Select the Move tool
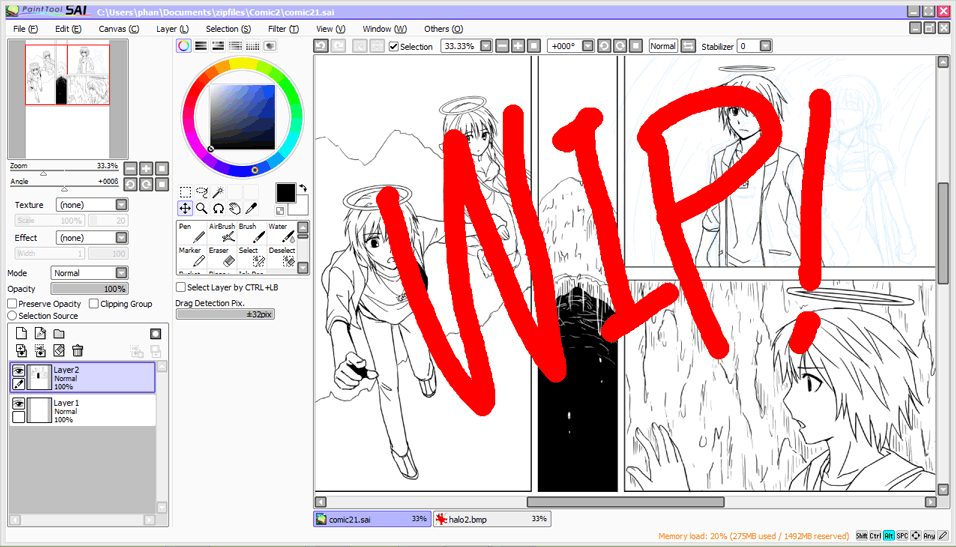Image resolution: width=956 pixels, height=547 pixels. click(x=185, y=209)
